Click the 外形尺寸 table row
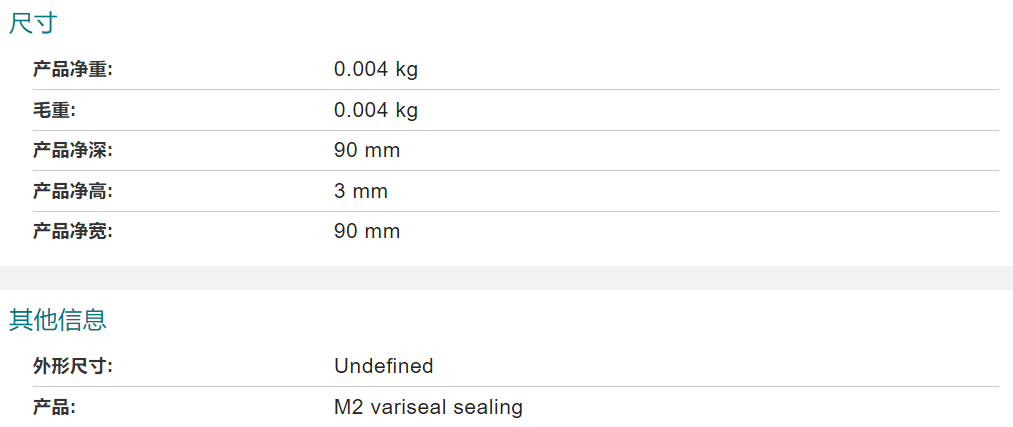This screenshot has height=427, width=1013. [x=516, y=366]
